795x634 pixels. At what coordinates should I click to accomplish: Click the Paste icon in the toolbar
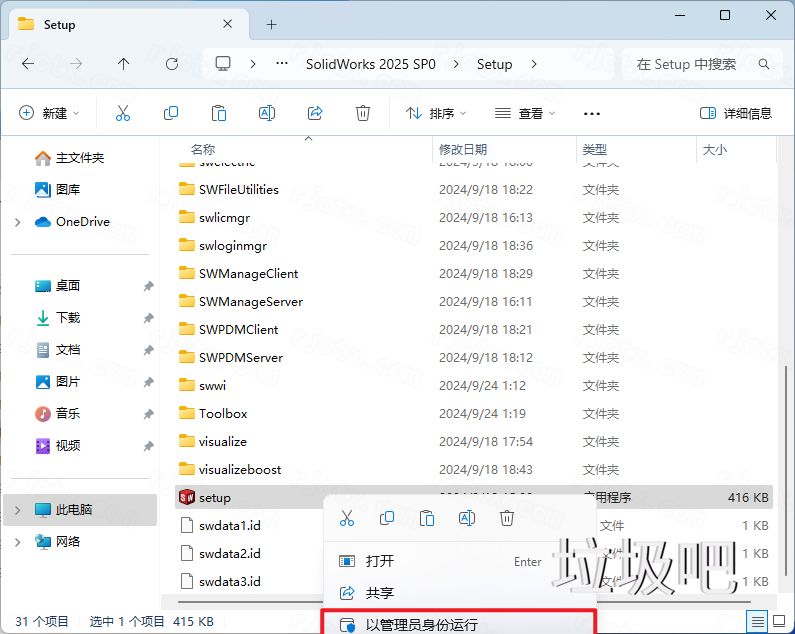tap(219, 113)
